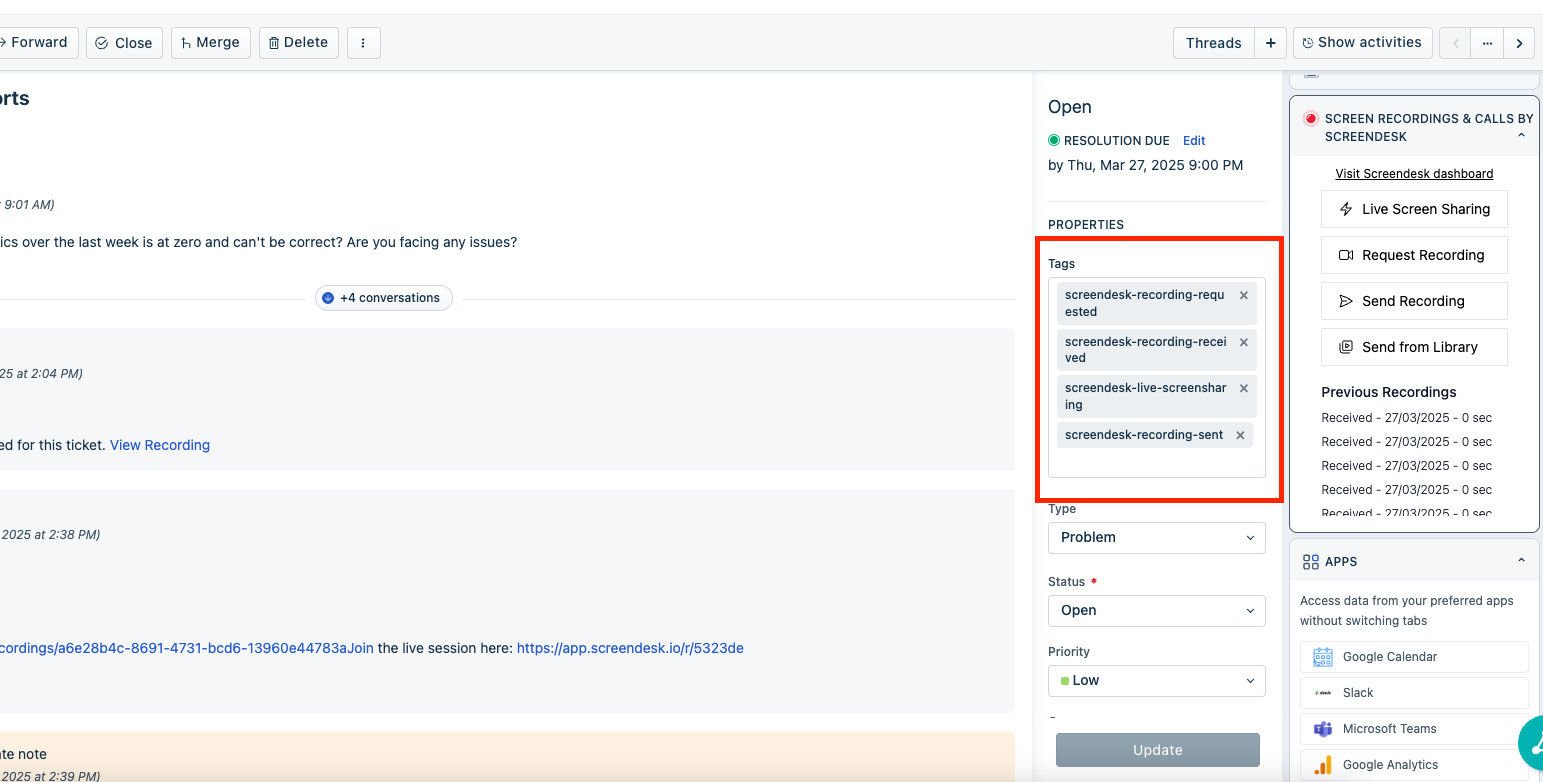
Task: Click Show activities
Action: click(1361, 43)
